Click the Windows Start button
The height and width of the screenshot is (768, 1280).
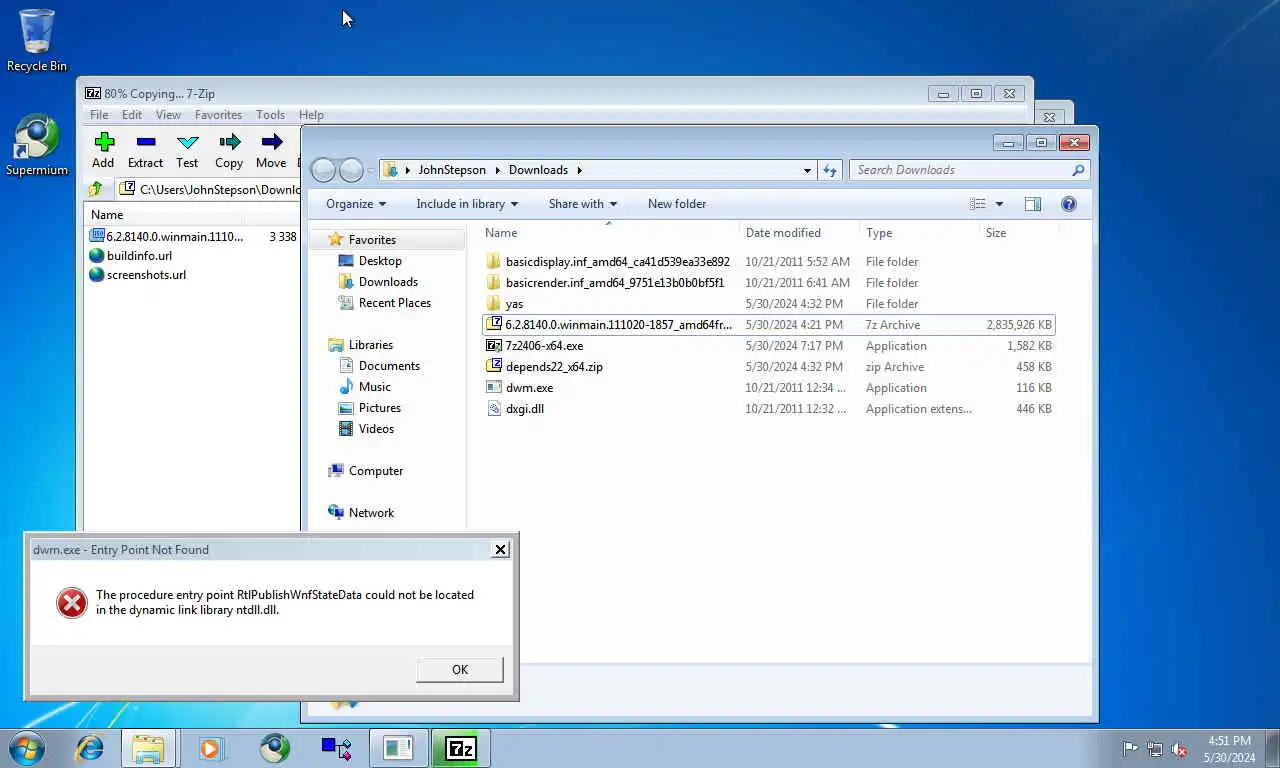pyautogui.click(x=25, y=748)
